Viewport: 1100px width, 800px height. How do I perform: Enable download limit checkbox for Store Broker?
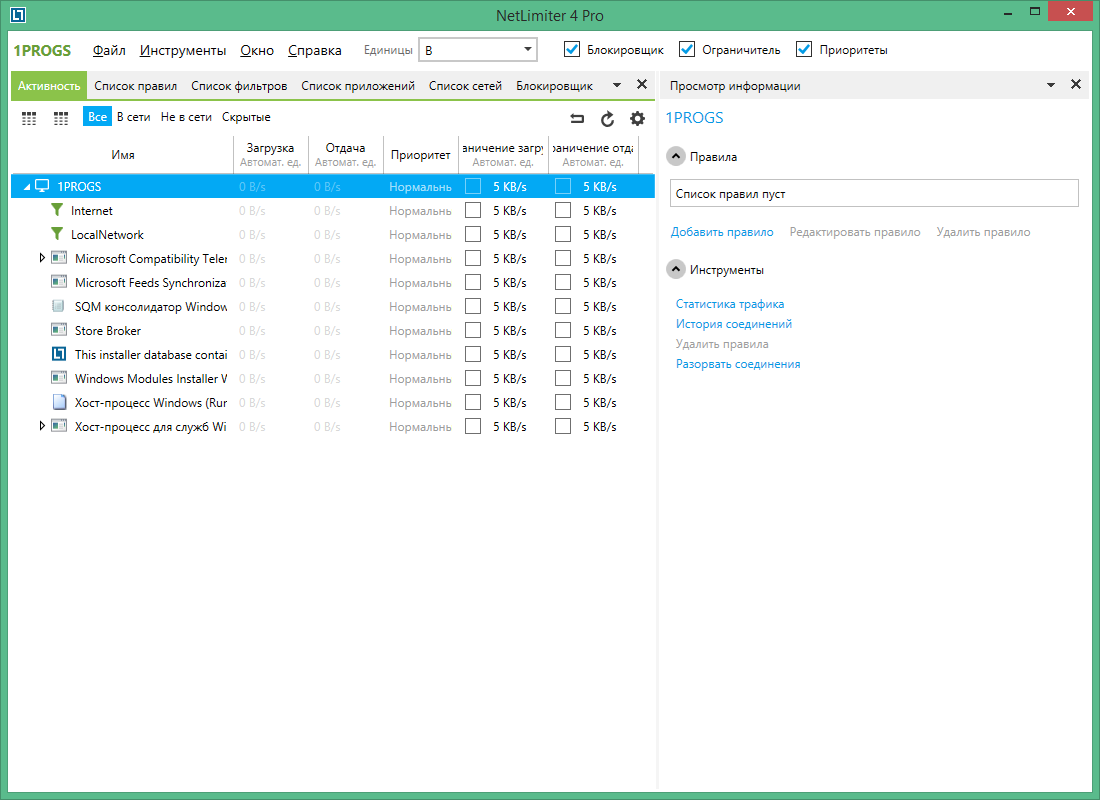(473, 331)
